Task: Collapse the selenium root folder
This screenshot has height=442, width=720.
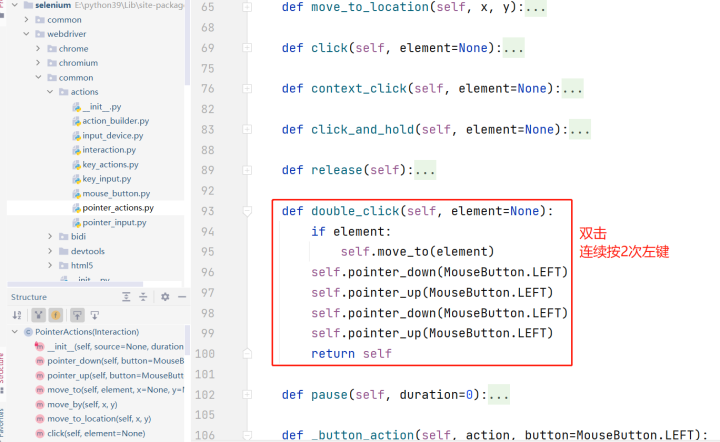Action: (x=15, y=5)
